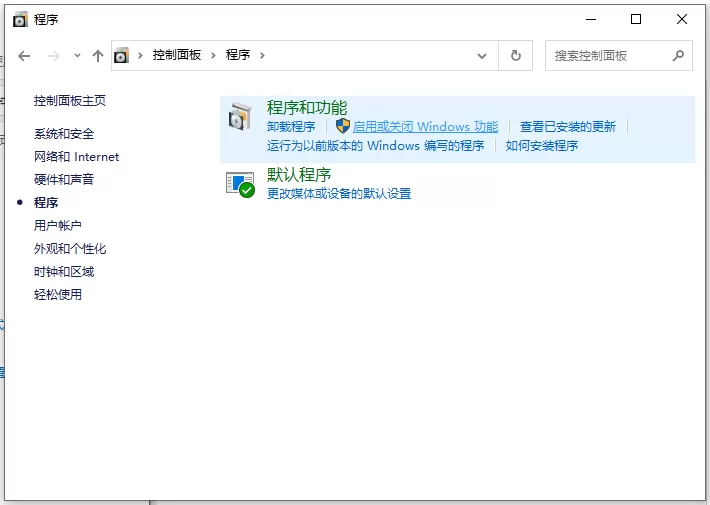This screenshot has height=505, width=710.
Task: Go to 控制面板主页 in the sidebar
Action: pos(70,101)
